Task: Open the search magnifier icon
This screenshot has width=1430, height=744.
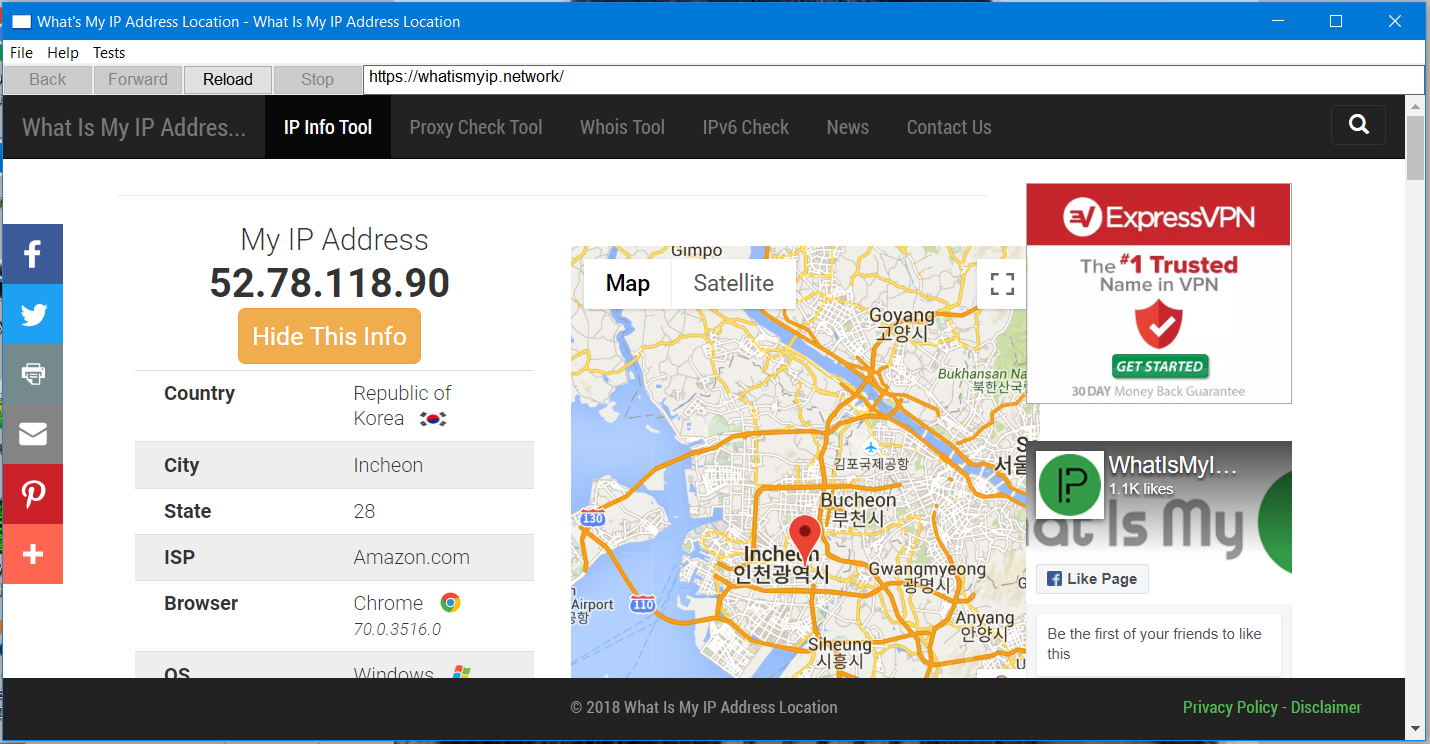Action: tap(1358, 125)
